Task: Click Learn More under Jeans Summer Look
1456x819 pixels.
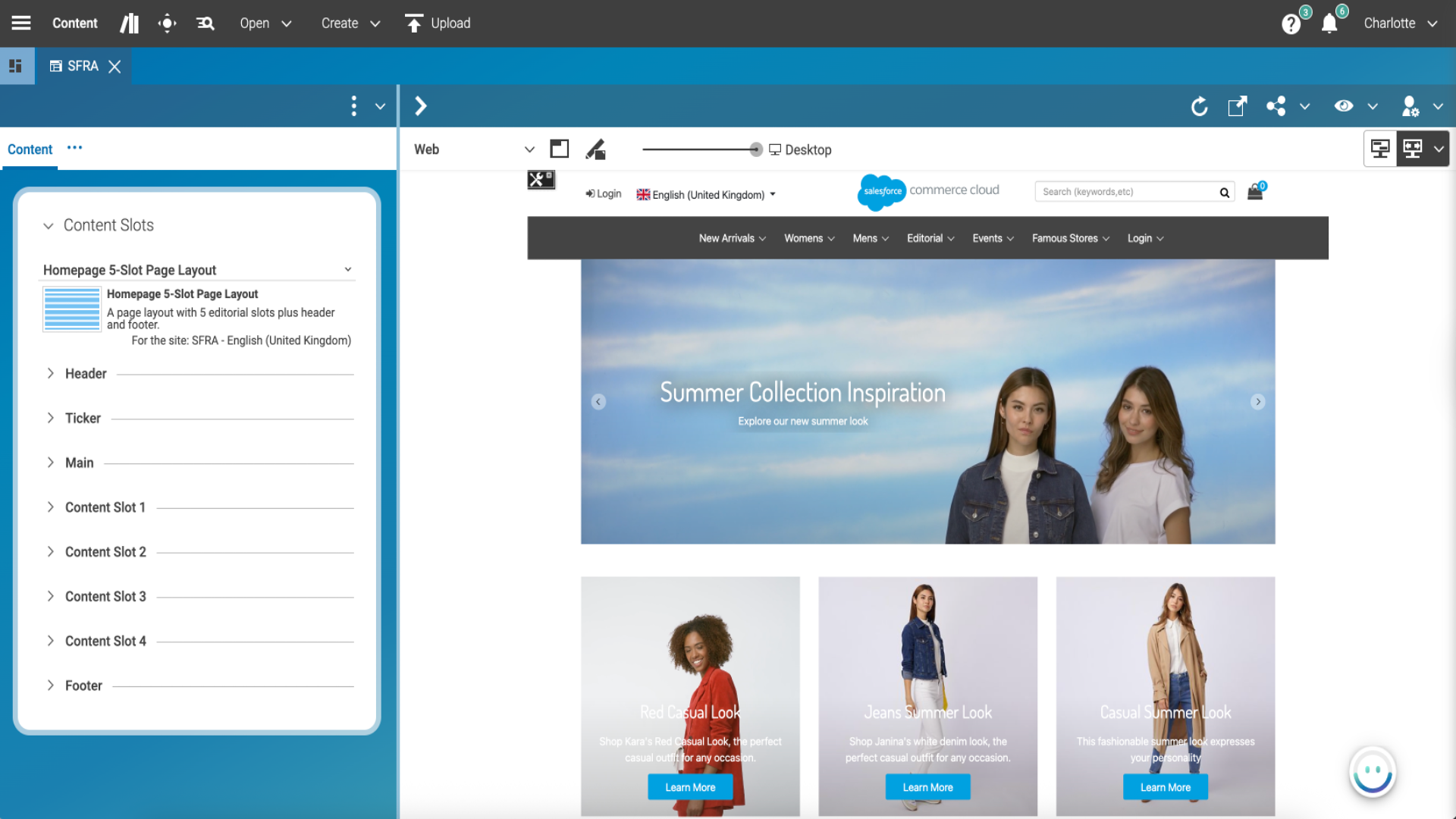Action: [x=927, y=787]
